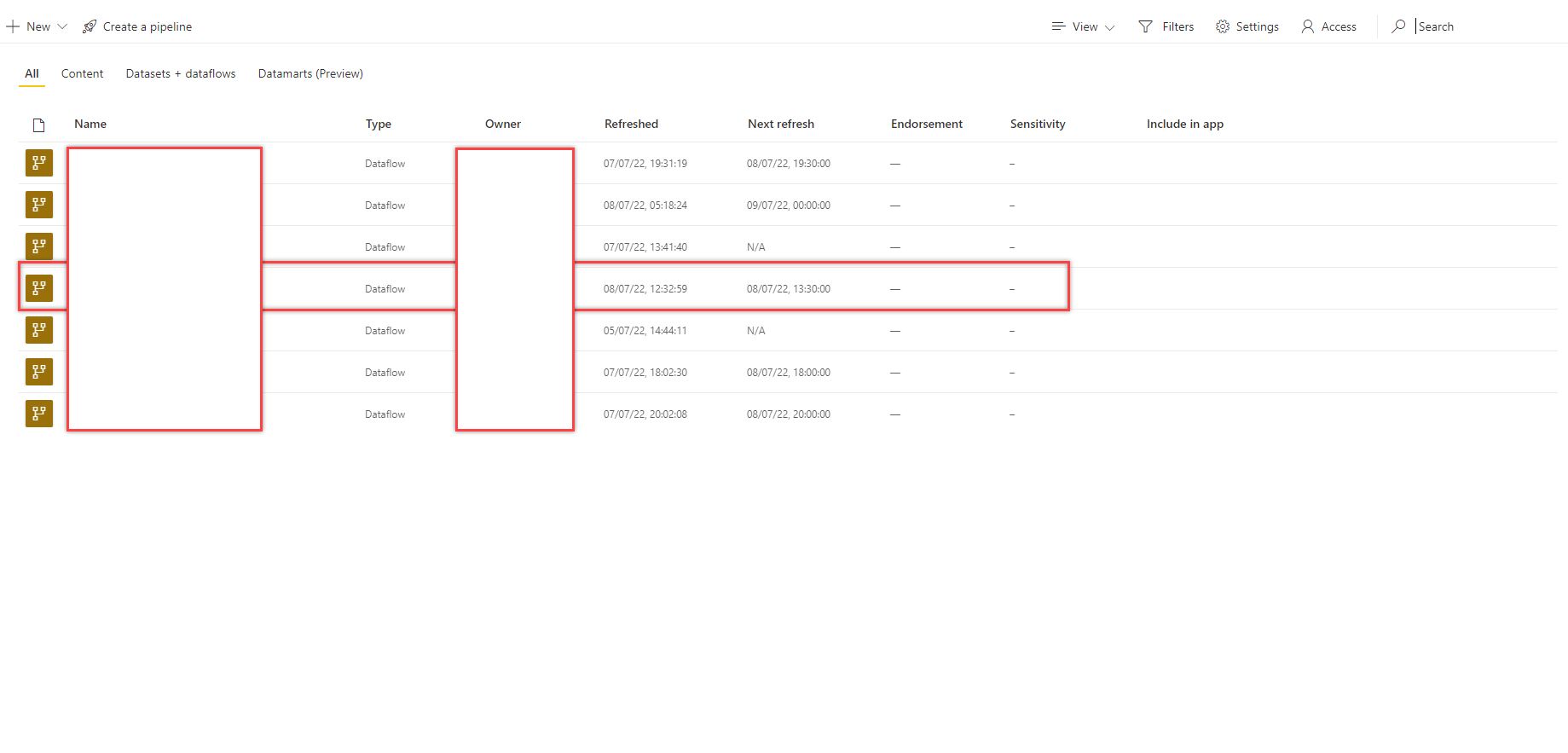The image size is (1568, 753).
Task: Click the Settings gear icon
Action: (1223, 26)
